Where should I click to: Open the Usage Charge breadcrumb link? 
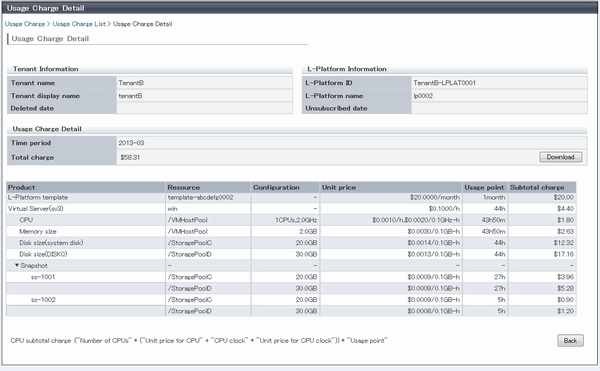click(x=25, y=24)
